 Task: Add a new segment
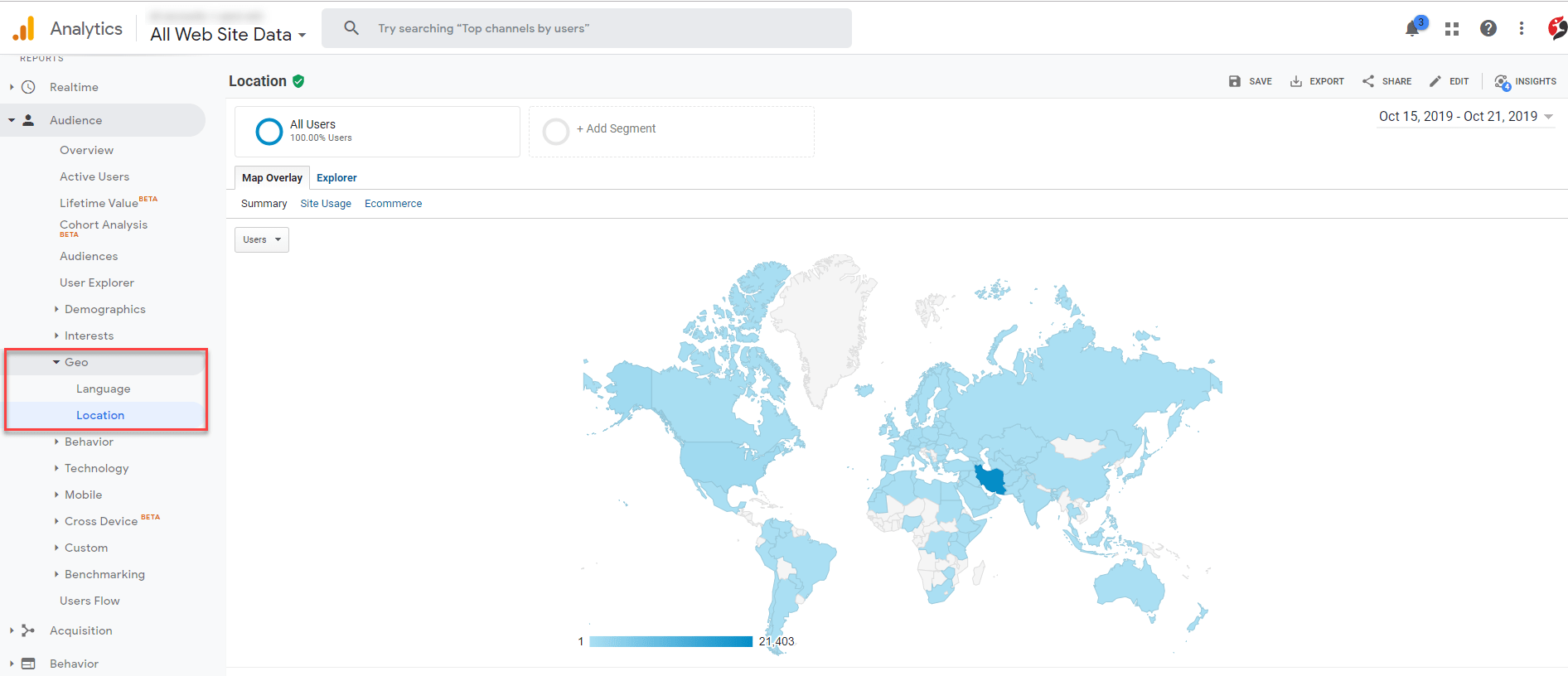tap(616, 128)
